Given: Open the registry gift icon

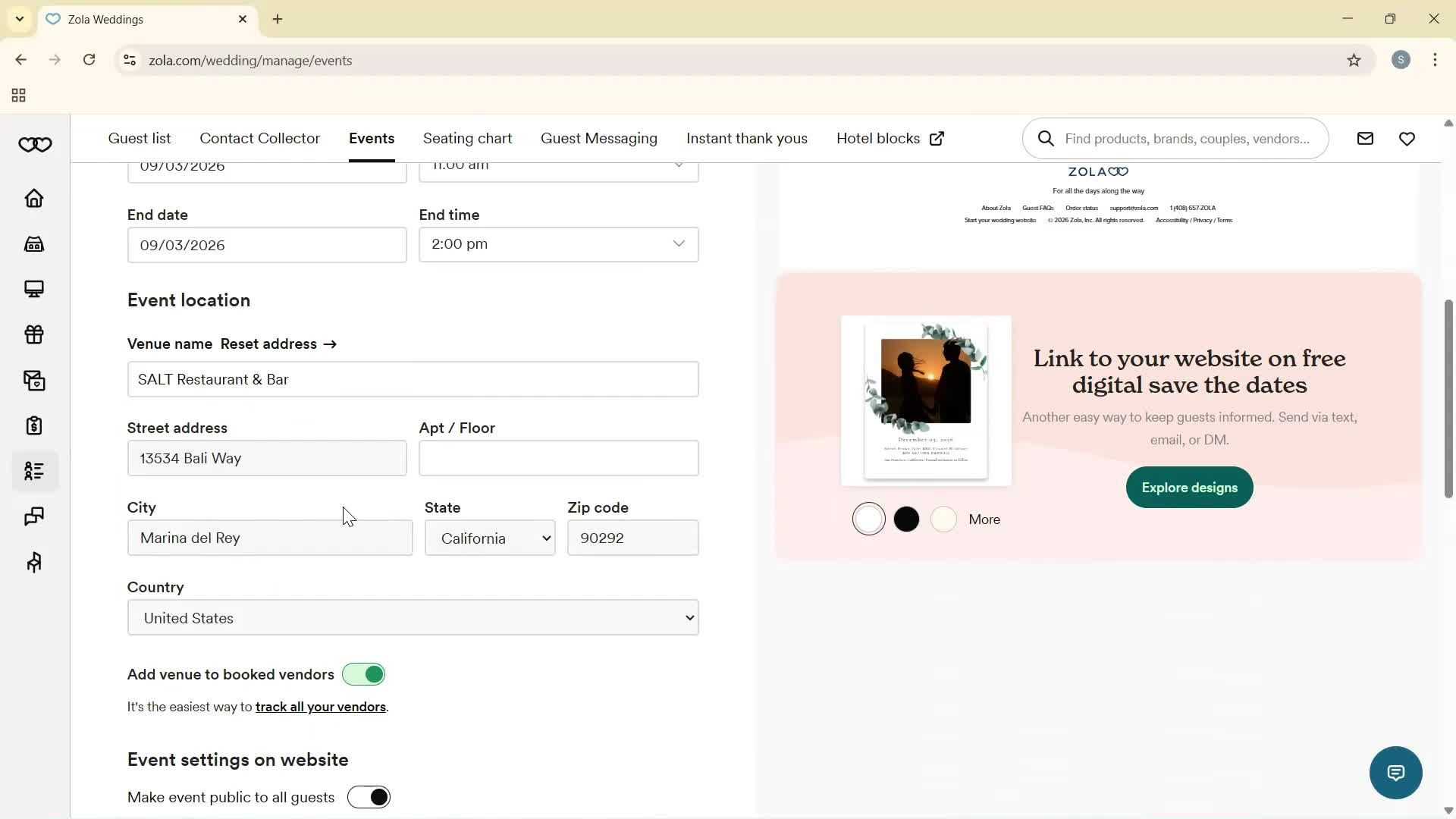Looking at the screenshot, I should 33,334.
